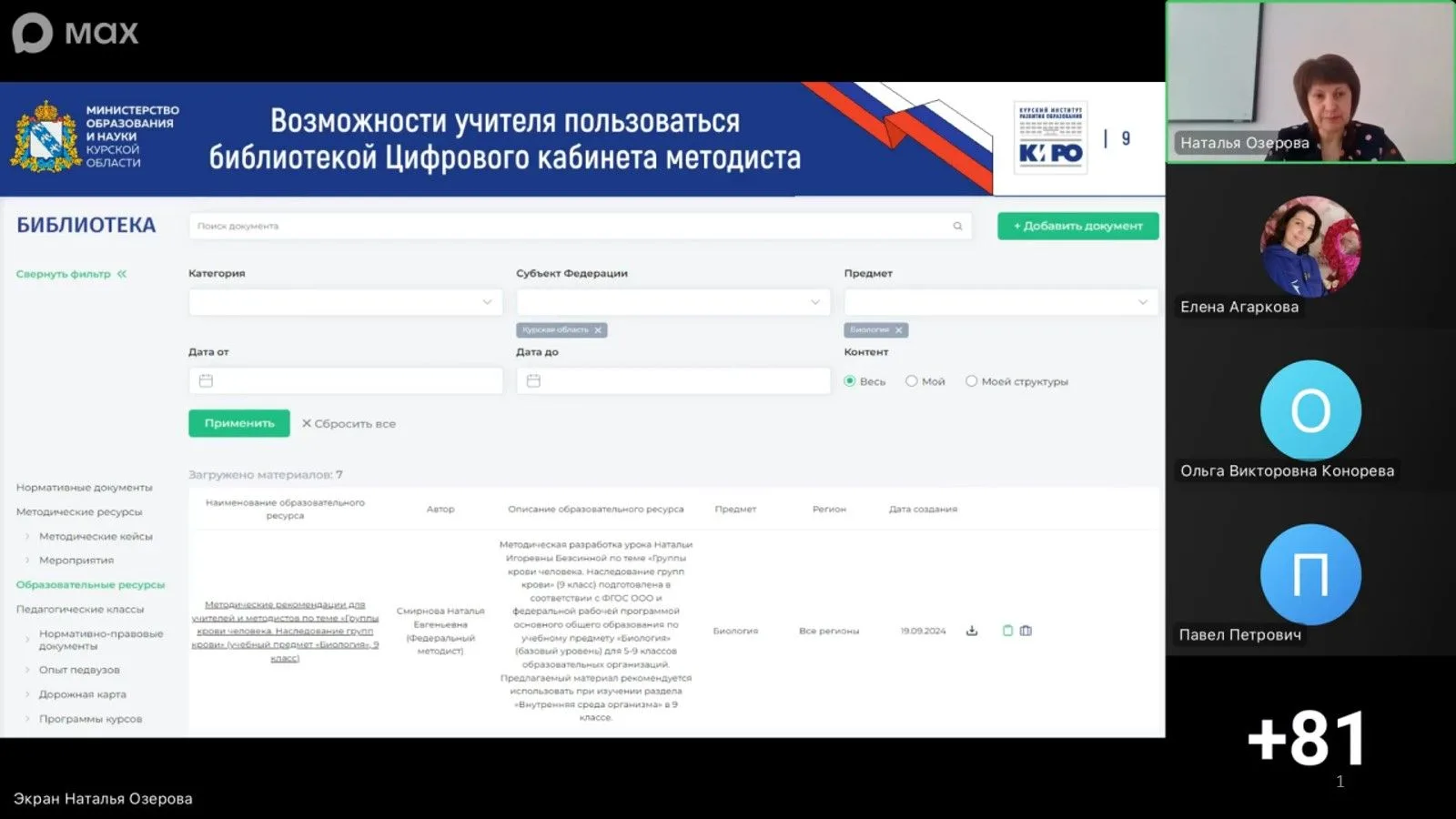The width and height of the screenshot is (1456, 819).
Task: Collapse filters via 'Свернуть фильтр'
Action: click(x=71, y=274)
